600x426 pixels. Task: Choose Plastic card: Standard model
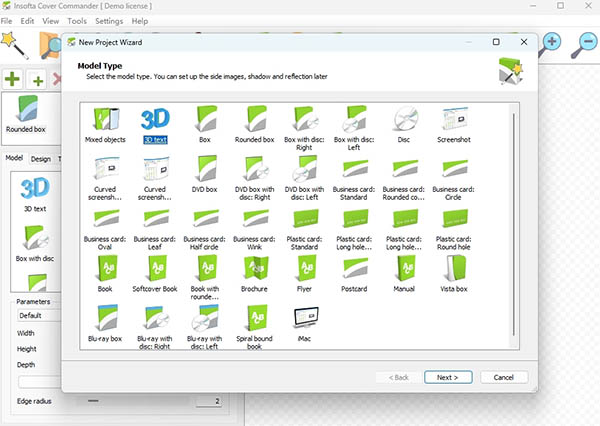pos(304,228)
